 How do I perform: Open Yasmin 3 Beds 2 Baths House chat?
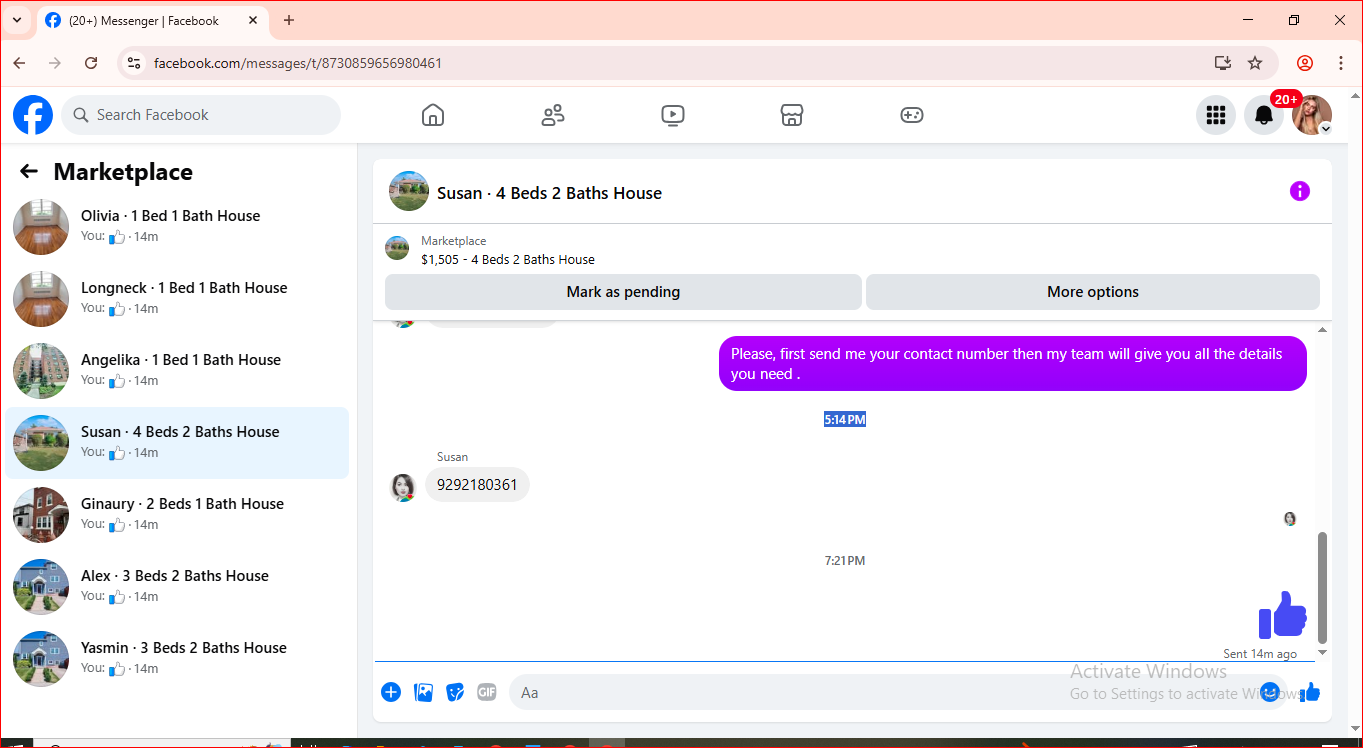(177, 658)
